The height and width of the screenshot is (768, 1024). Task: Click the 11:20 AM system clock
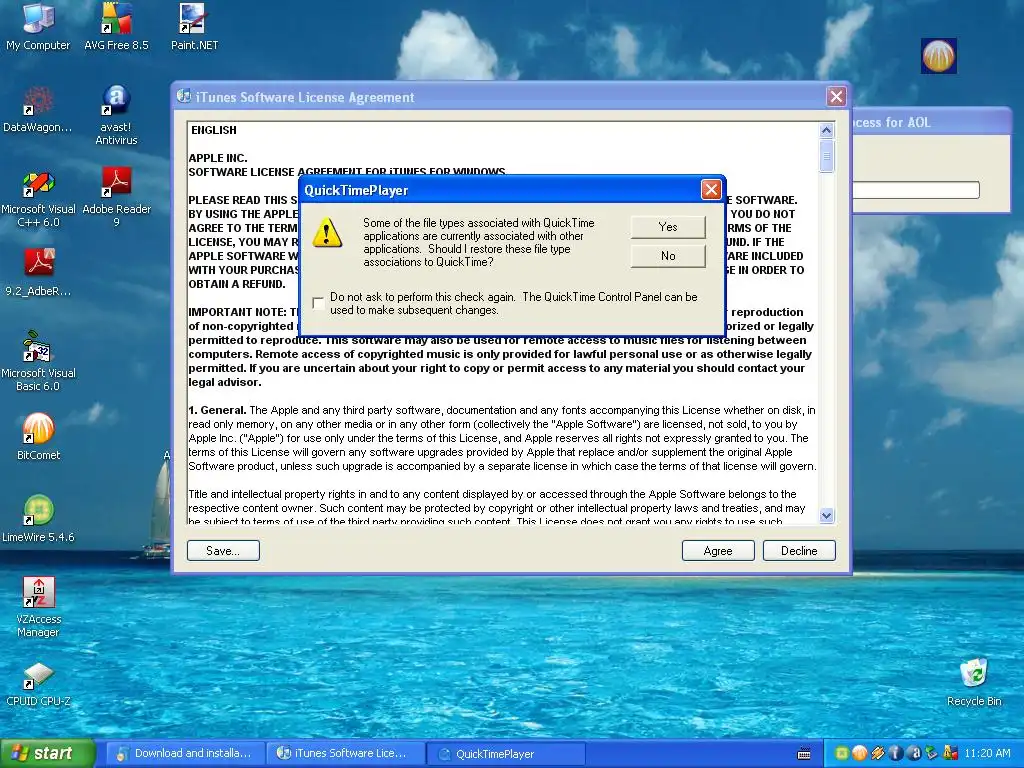987,753
